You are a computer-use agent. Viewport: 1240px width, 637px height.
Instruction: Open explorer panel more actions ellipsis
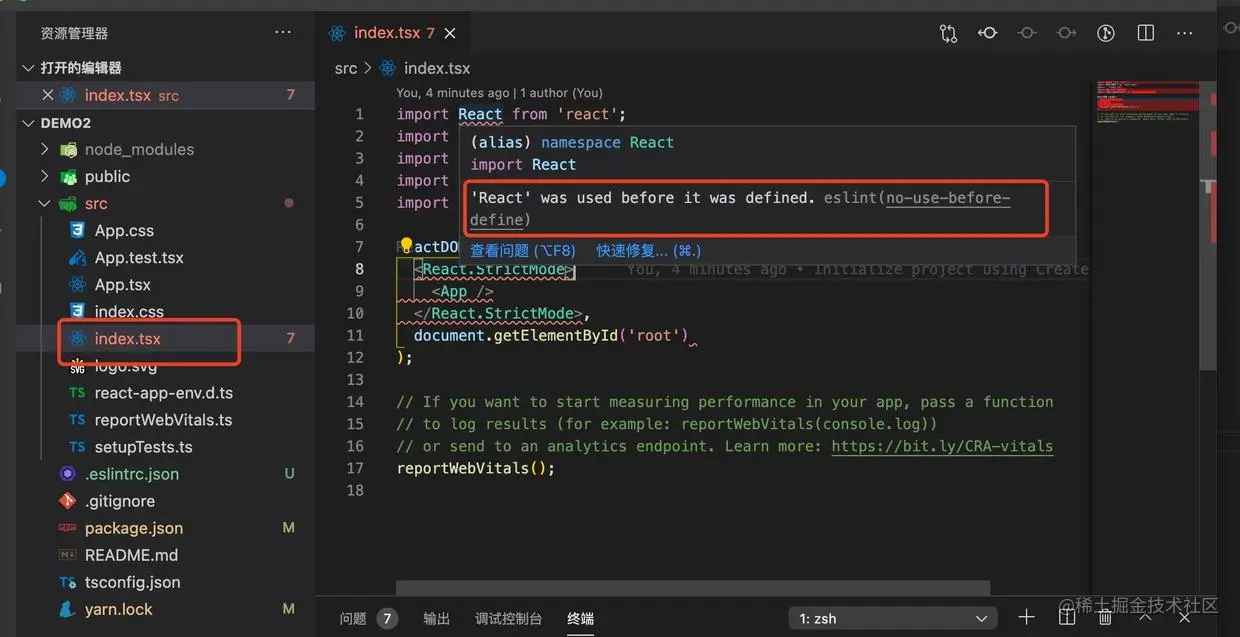tap(283, 33)
